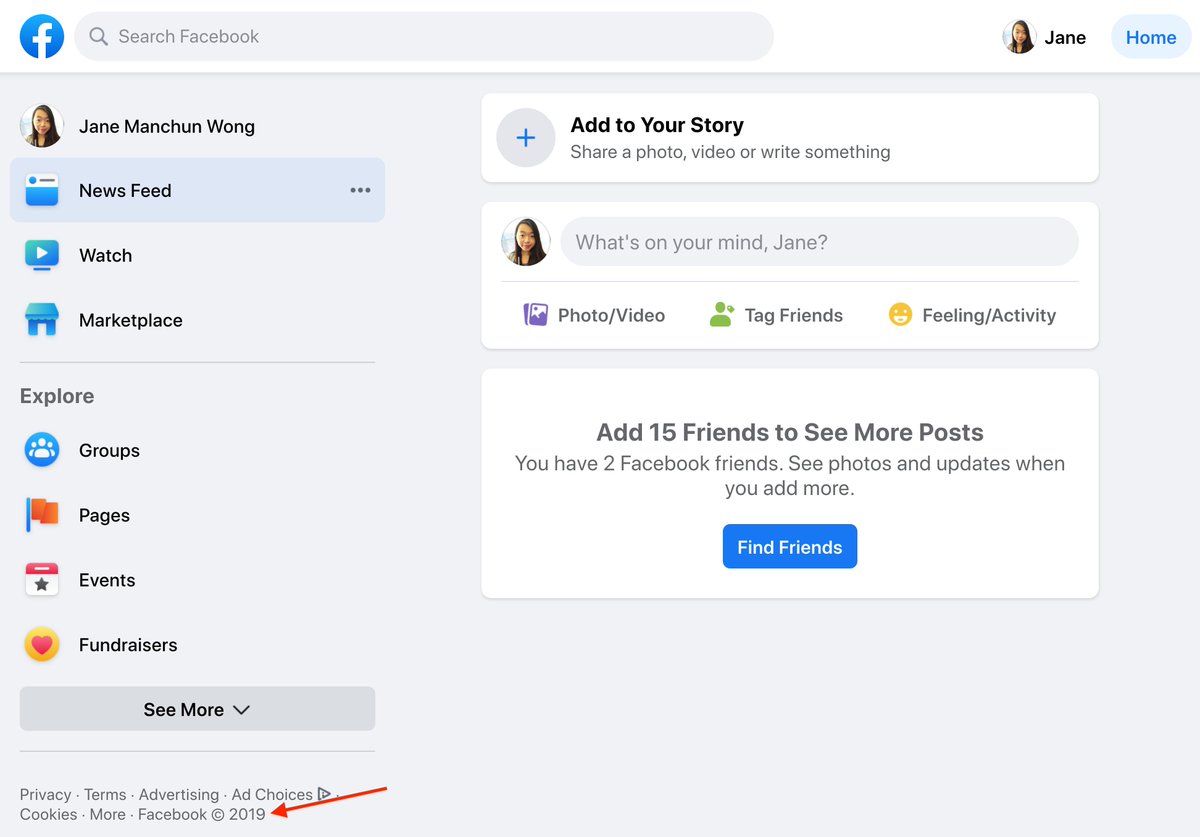Click the Marketplace storefront icon

click(42, 320)
